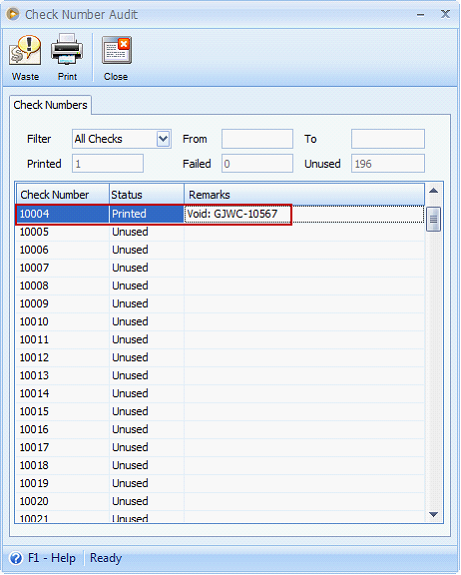The height and width of the screenshot is (575, 461).
Task: Sort by the Check Number column header
Action: (63, 194)
